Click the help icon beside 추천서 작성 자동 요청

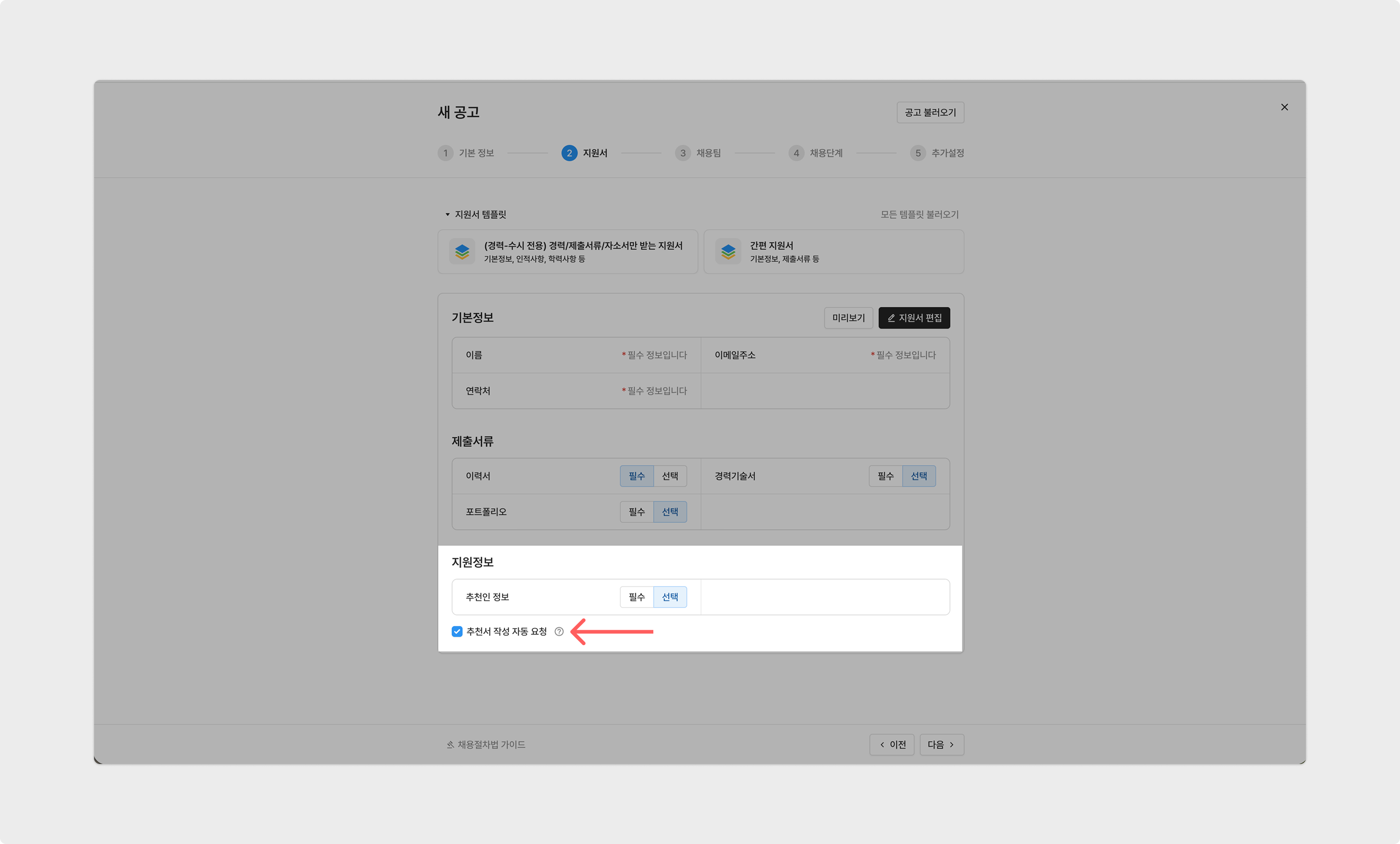pyautogui.click(x=559, y=631)
